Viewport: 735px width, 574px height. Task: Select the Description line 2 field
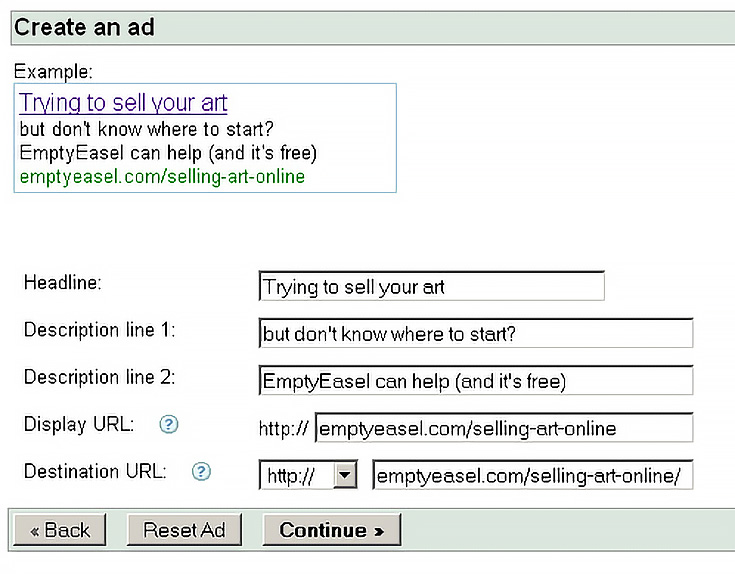tap(476, 380)
